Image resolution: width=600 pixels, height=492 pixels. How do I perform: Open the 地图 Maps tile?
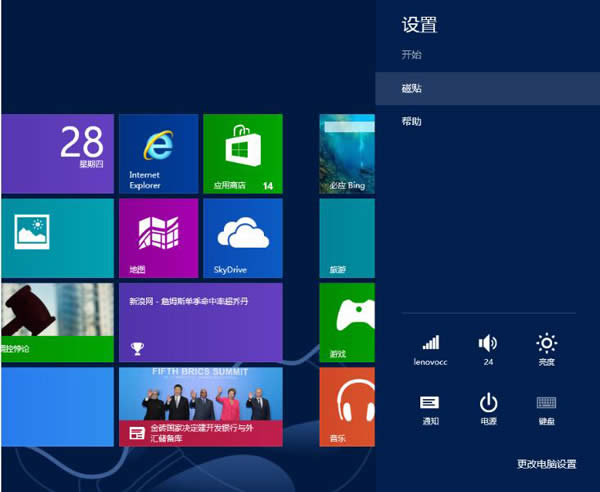pos(158,238)
